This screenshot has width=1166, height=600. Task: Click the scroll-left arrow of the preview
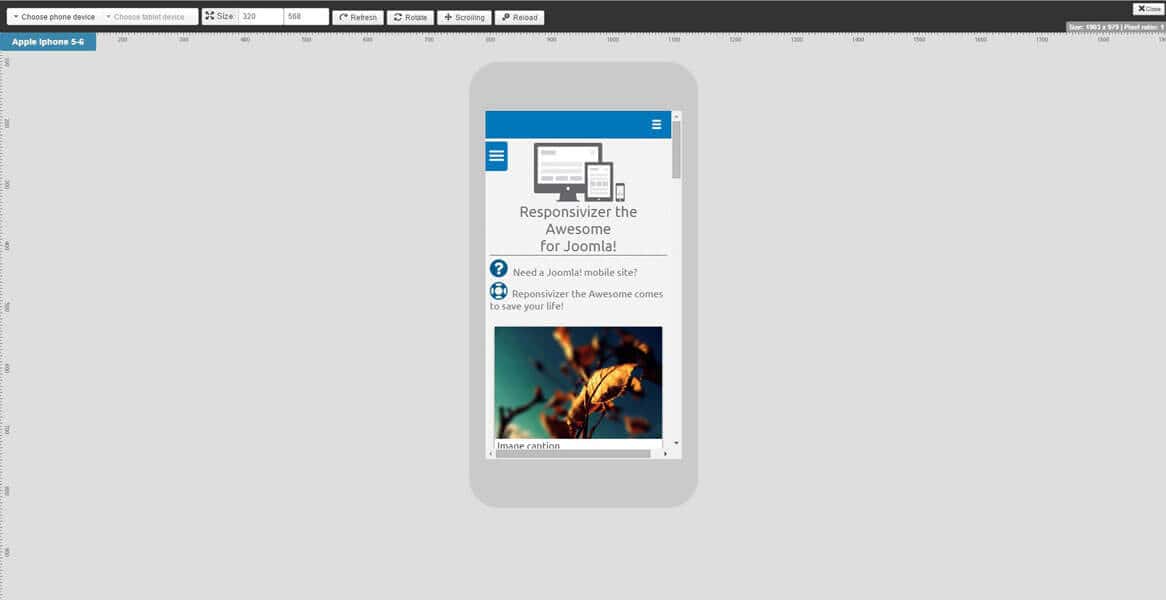[490, 454]
